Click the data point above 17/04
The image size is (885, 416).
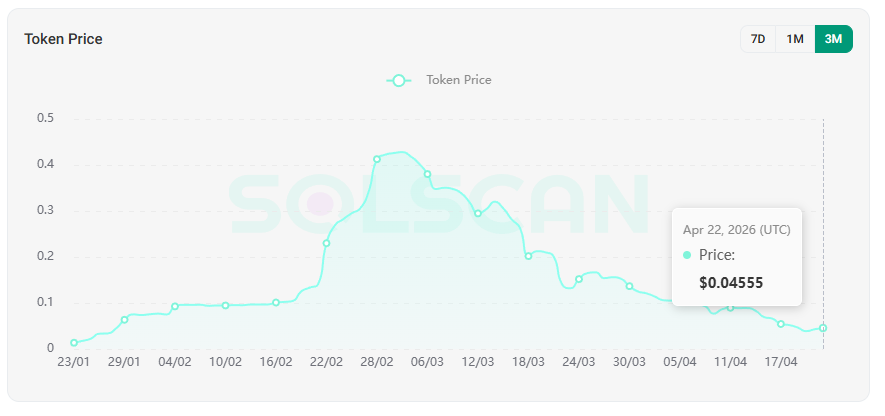tap(781, 324)
